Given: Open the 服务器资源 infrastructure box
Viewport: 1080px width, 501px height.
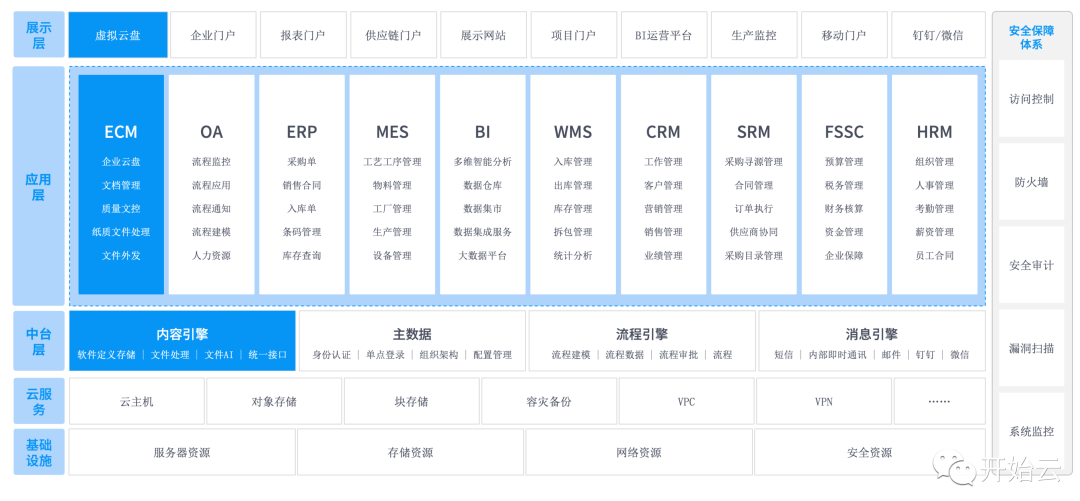Looking at the screenshot, I should click(x=182, y=453).
